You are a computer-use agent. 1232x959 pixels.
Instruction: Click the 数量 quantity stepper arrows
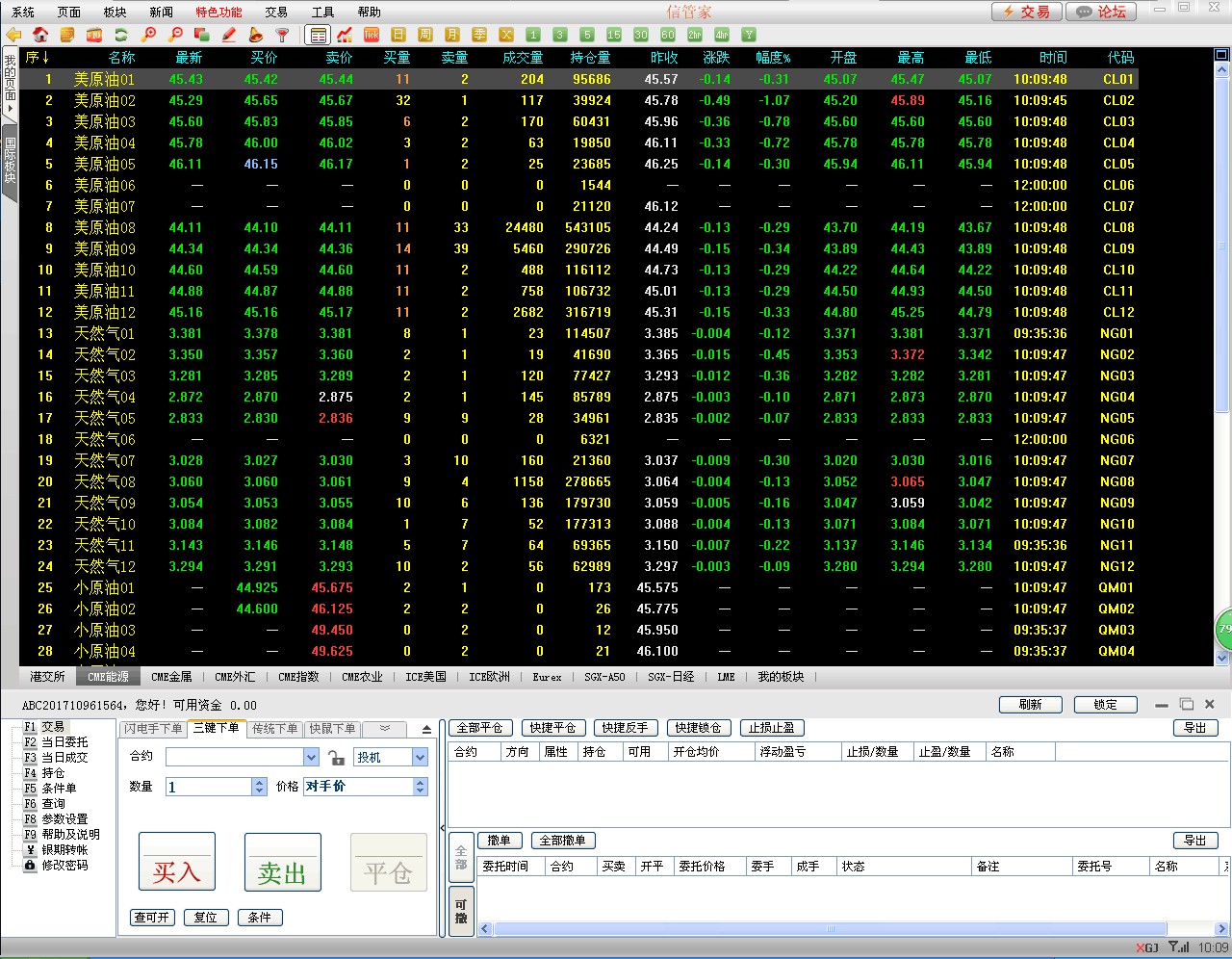tap(259, 787)
